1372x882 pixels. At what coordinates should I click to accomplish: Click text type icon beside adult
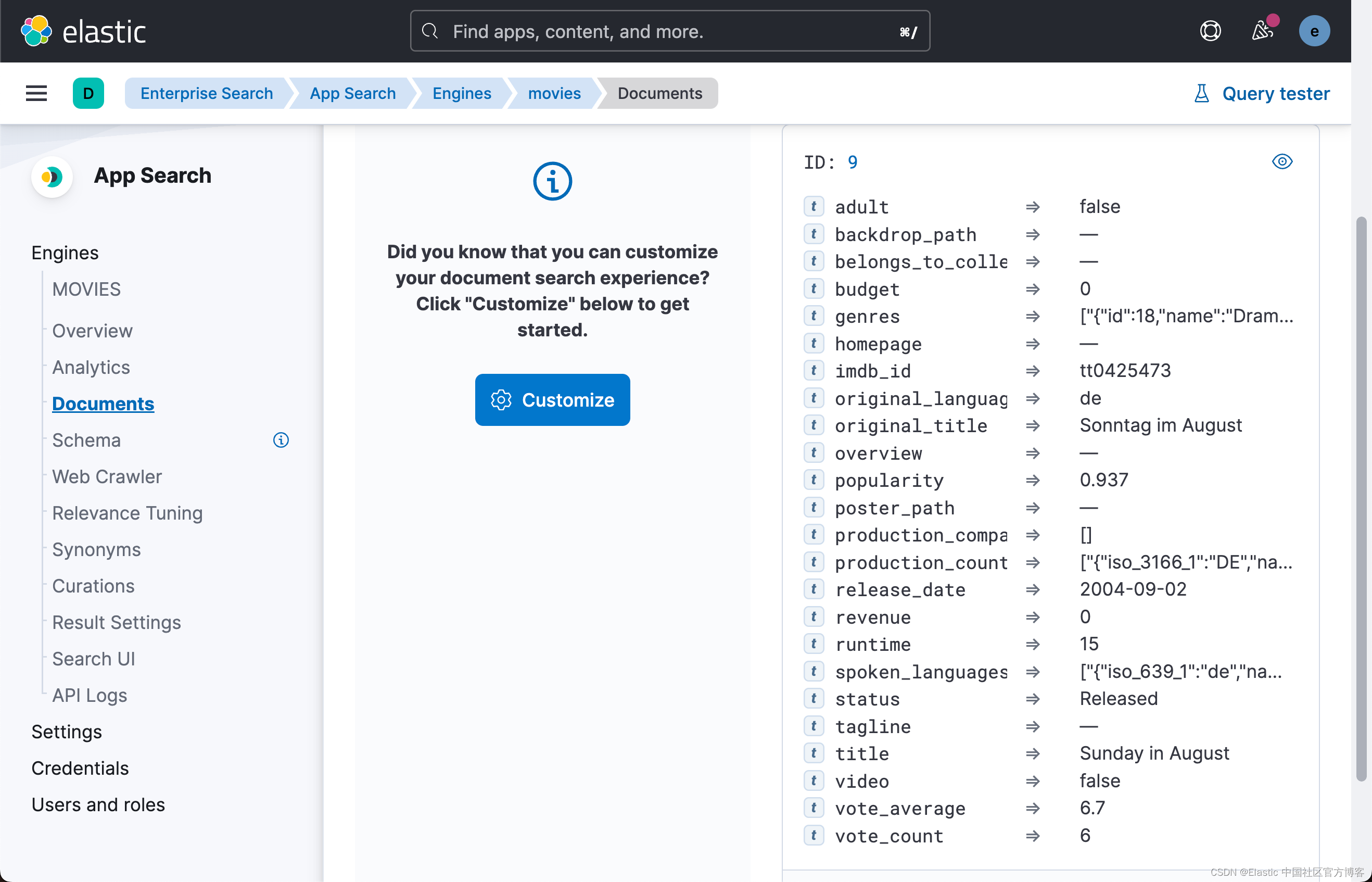tap(814, 206)
